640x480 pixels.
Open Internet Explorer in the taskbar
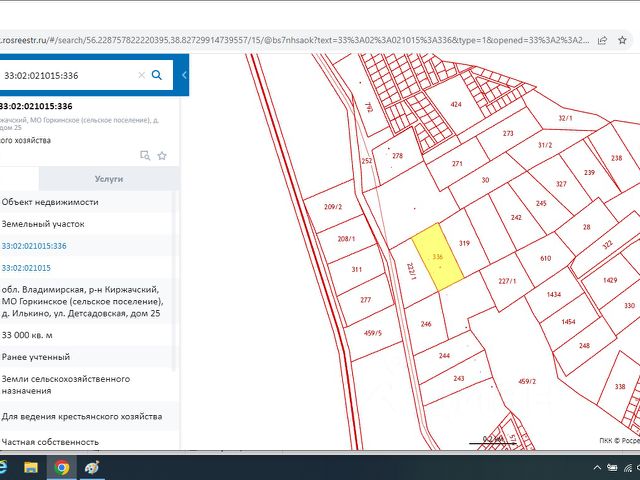(4, 467)
